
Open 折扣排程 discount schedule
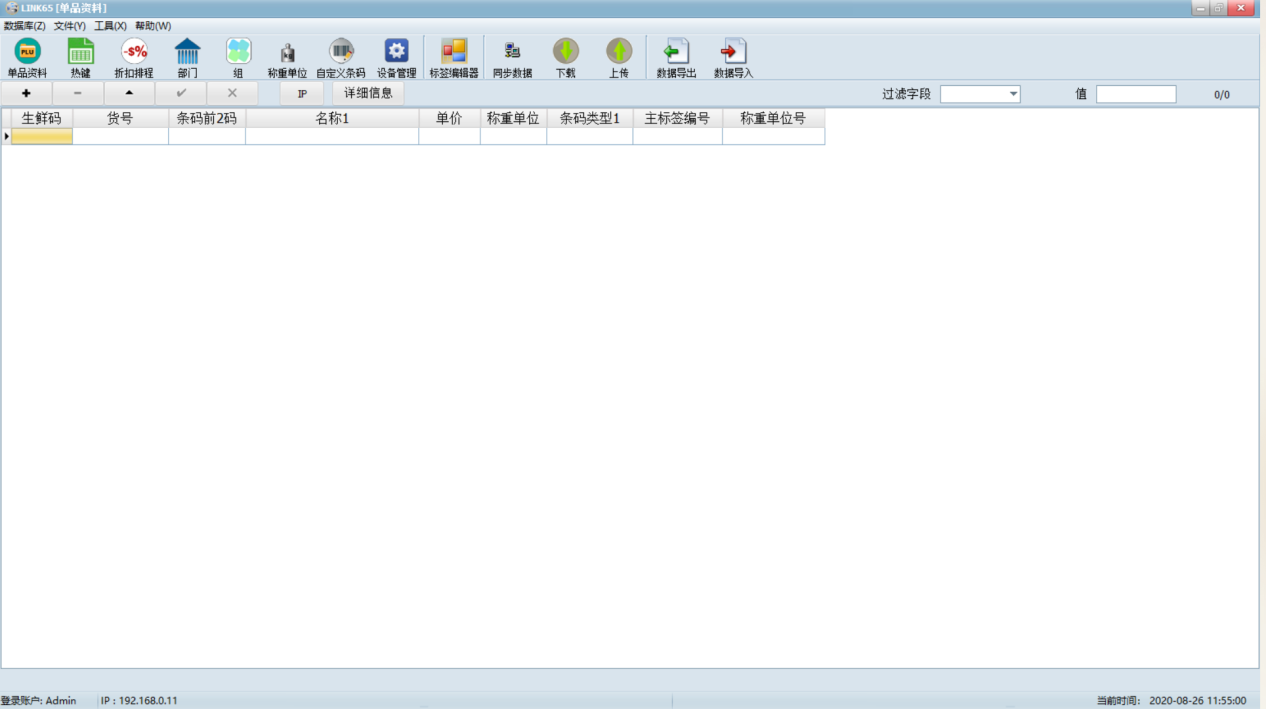pos(134,52)
